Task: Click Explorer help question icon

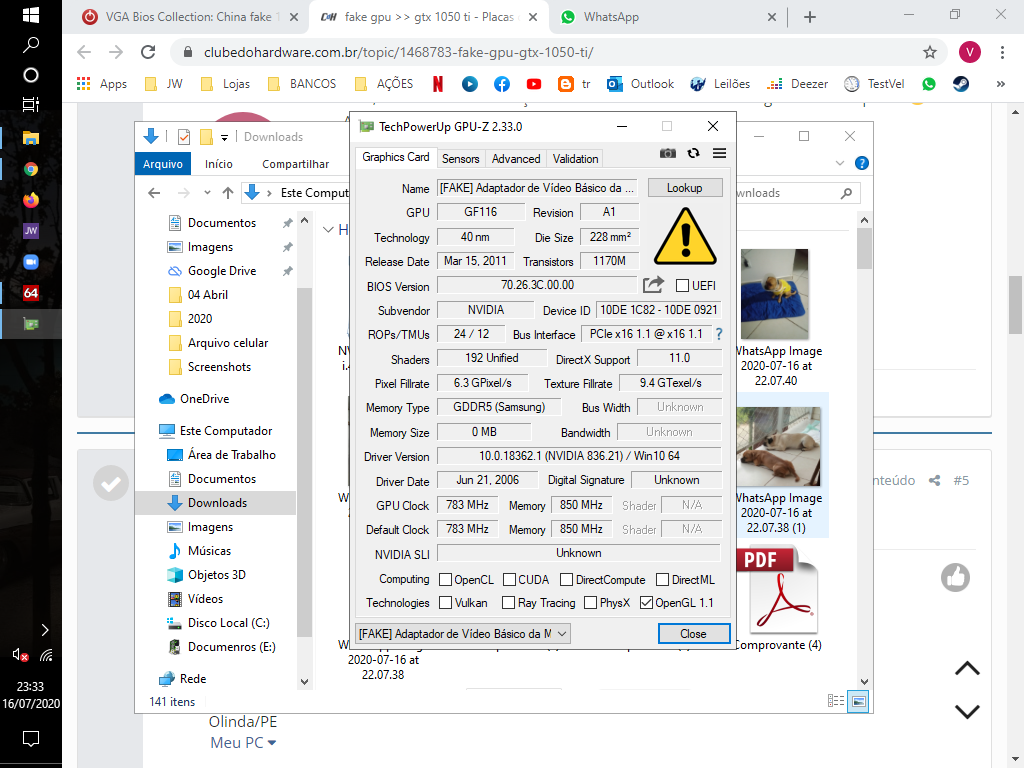Action: [862, 163]
